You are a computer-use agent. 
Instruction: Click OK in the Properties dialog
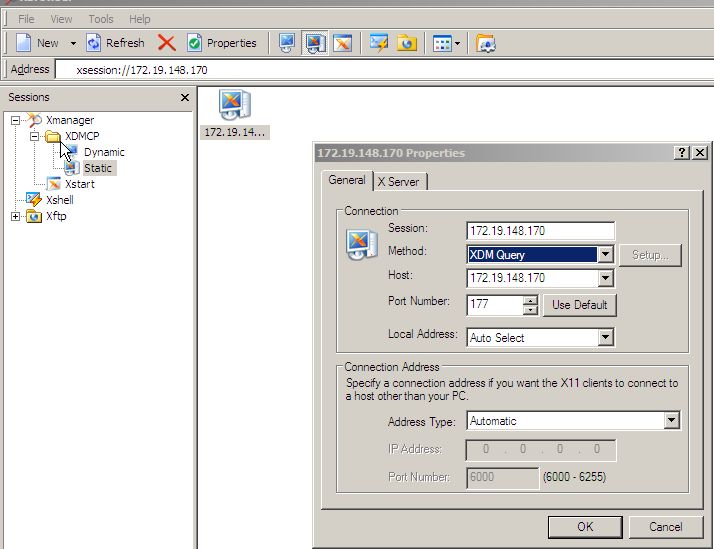click(585, 527)
